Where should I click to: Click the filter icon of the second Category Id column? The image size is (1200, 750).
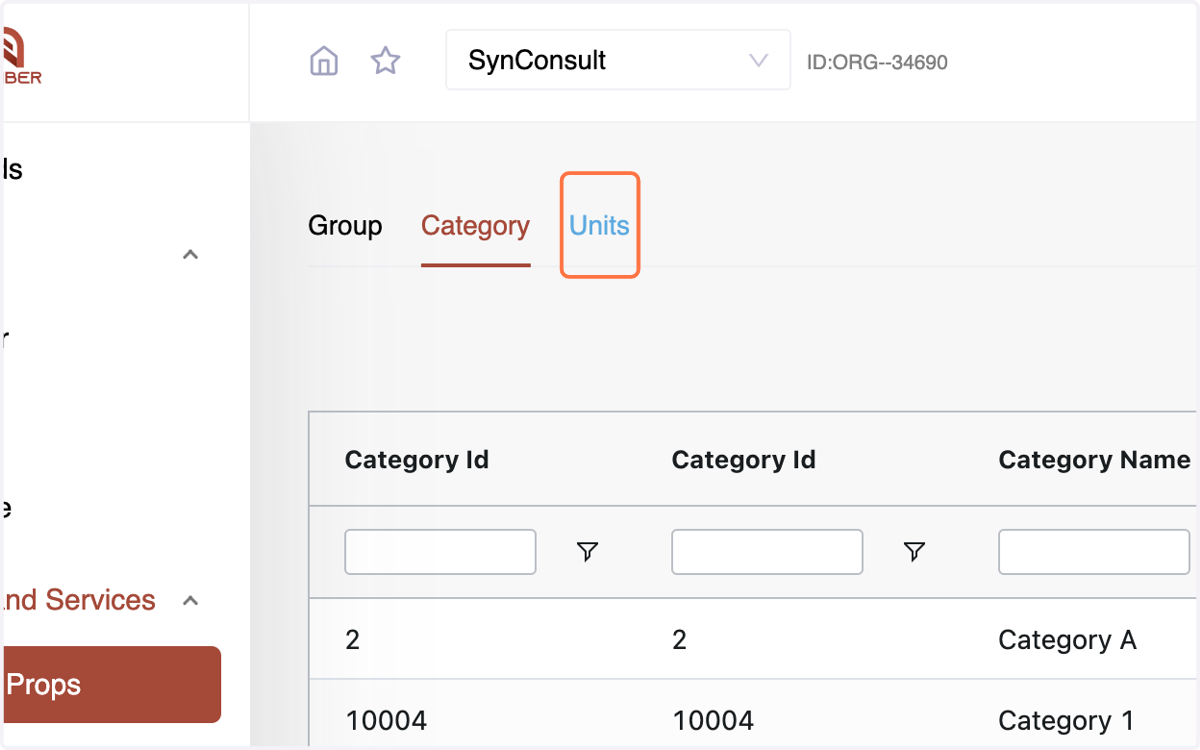pyautogui.click(x=914, y=551)
